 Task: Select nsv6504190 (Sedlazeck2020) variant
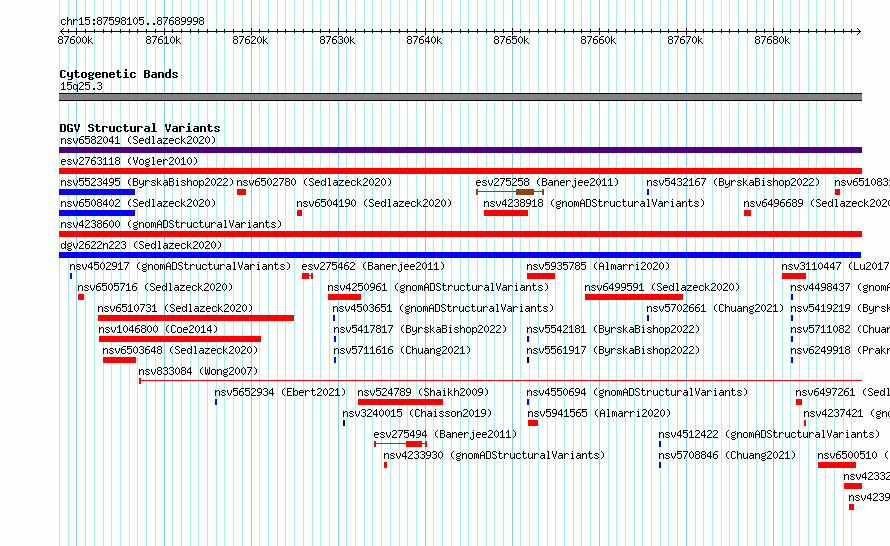point(374,203)
